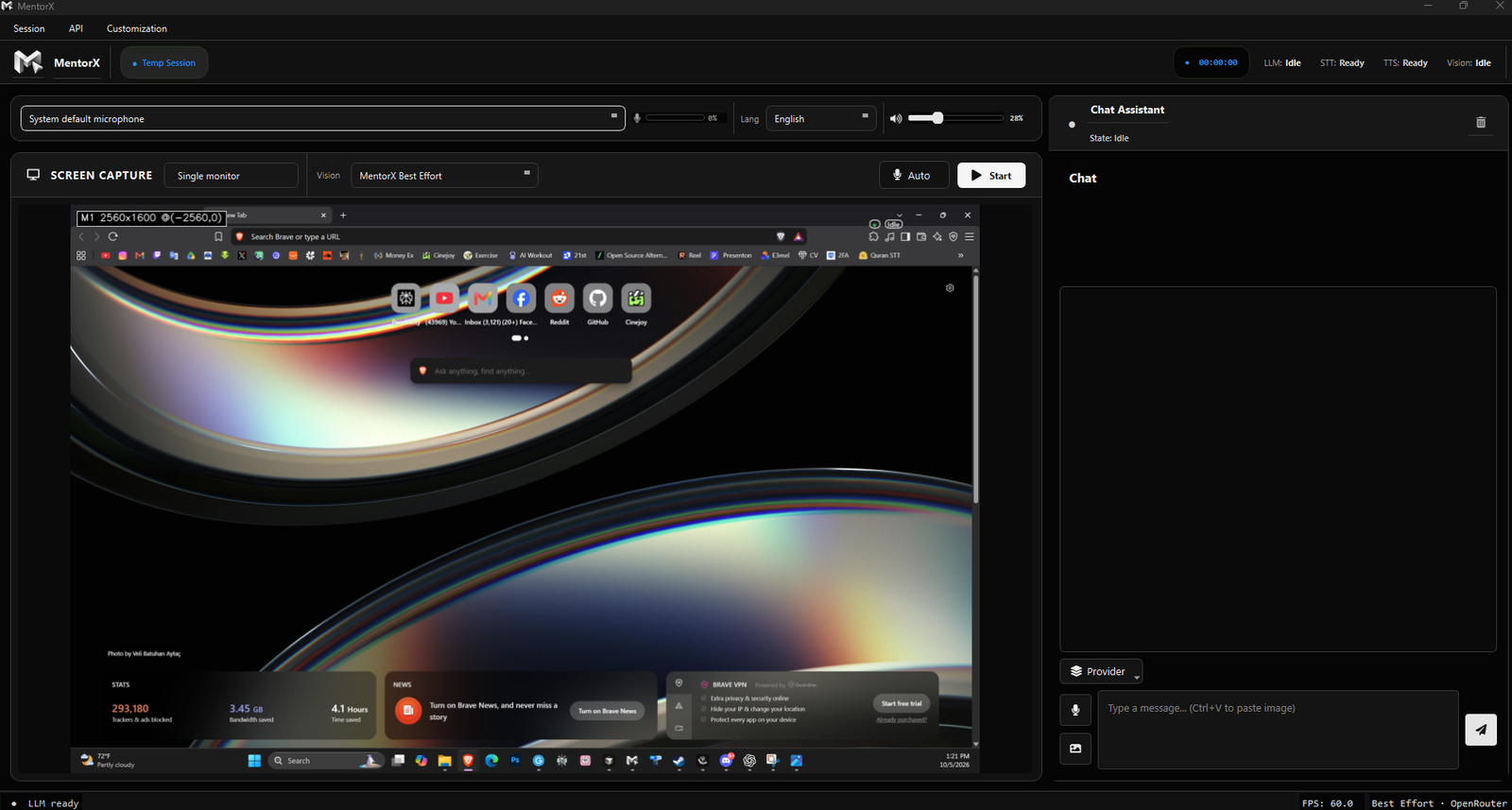
Task: Click the Type a message input field
Action: pos(1278,730)
